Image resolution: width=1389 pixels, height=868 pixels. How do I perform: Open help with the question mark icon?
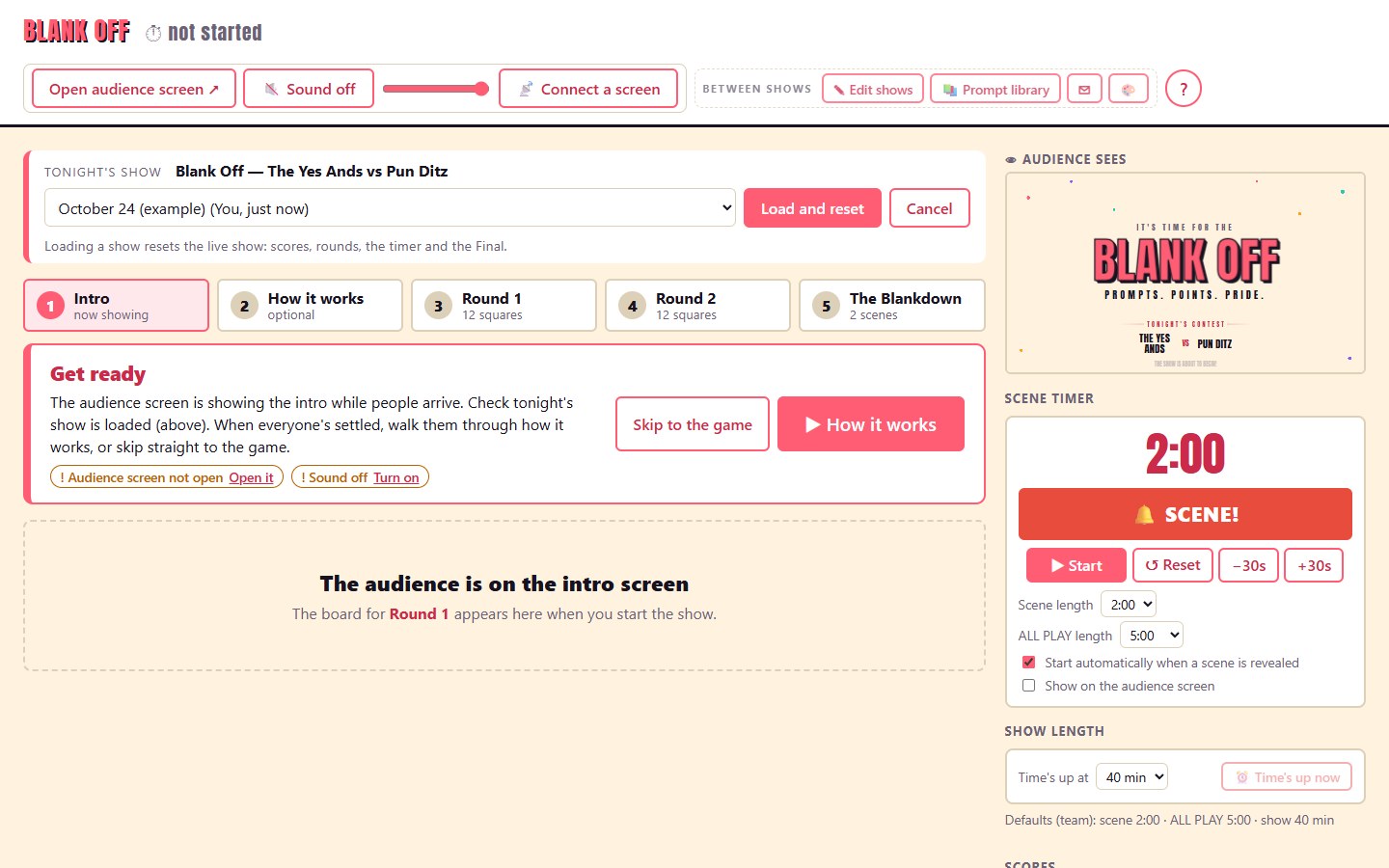1184,89
